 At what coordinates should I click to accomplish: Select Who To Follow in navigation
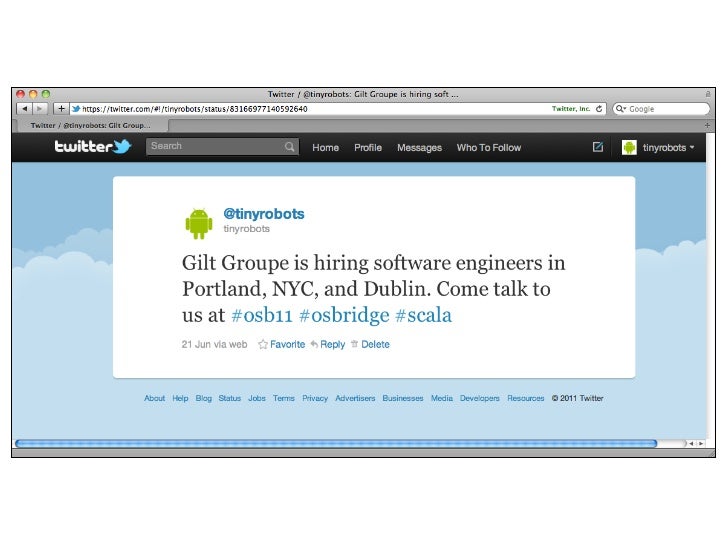[489, 148]
